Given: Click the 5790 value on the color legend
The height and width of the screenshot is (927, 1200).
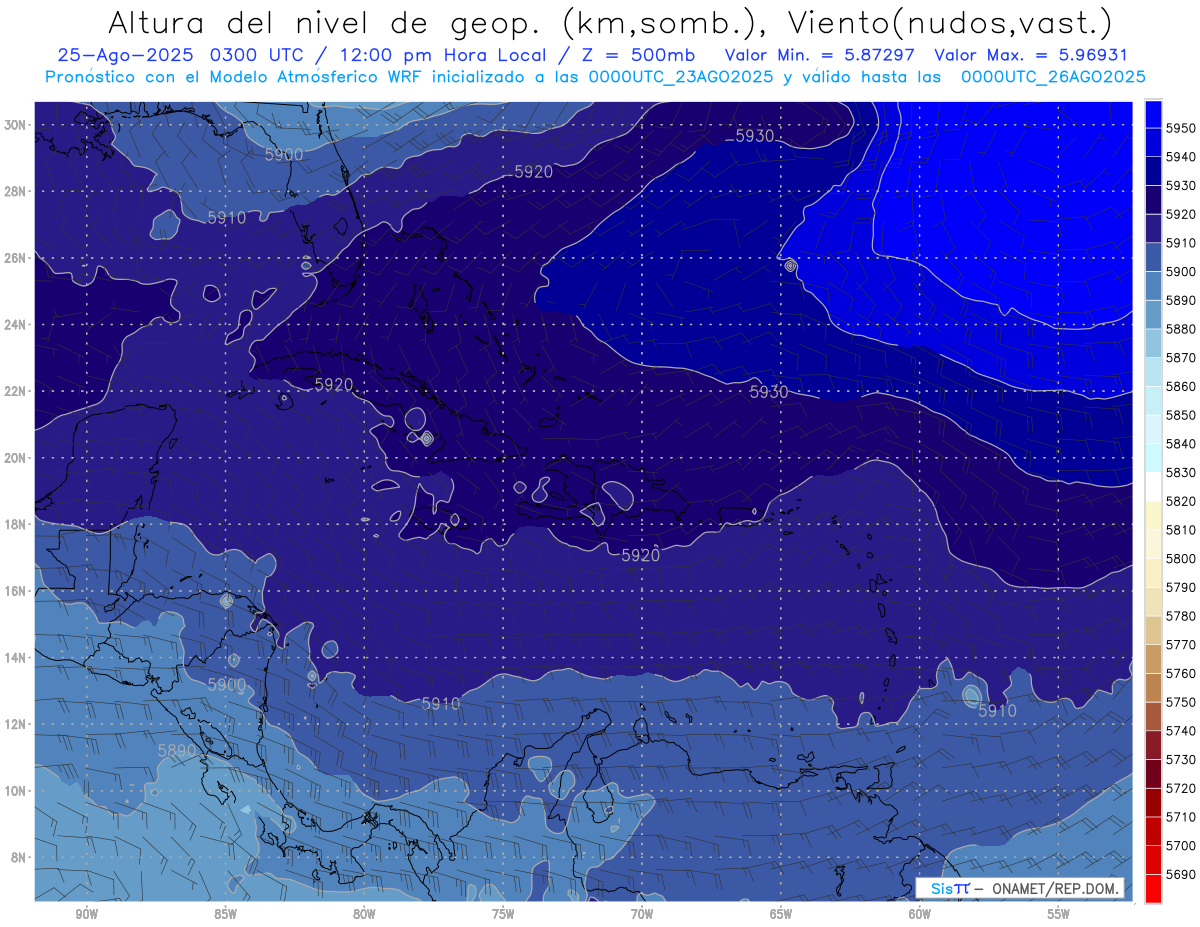Looking at the screenshot, I should 1181,587.
